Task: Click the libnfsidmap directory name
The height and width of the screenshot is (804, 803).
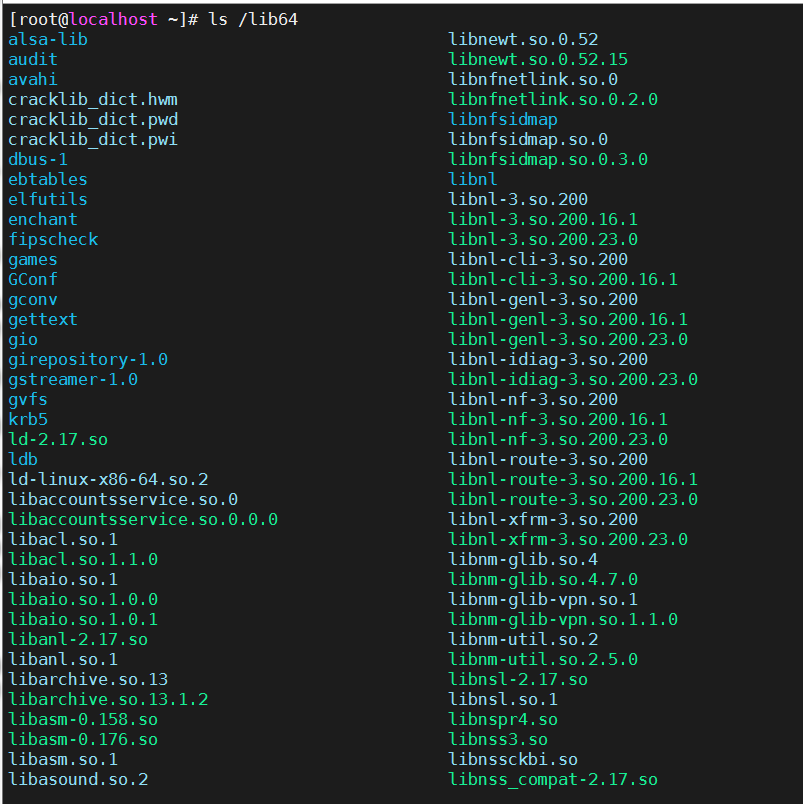Action: [x=503, y=119]
